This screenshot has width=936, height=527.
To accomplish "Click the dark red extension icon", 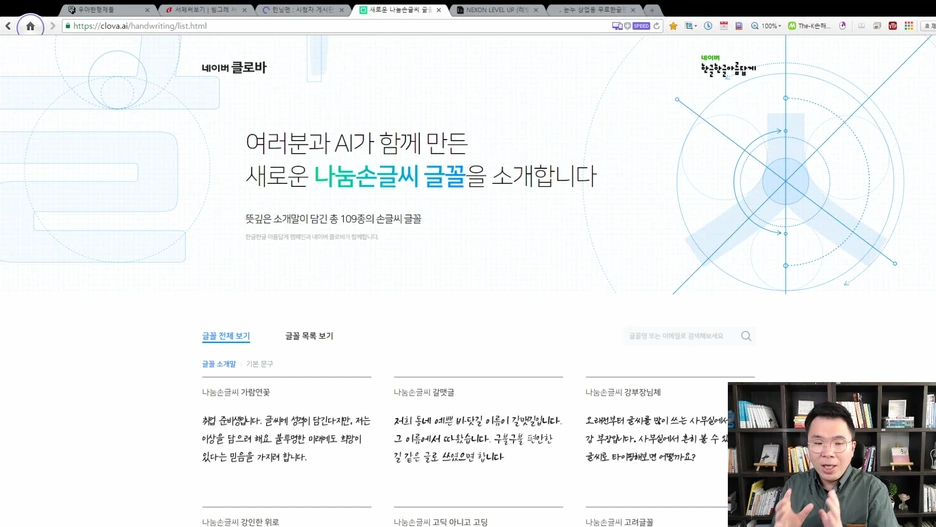I will click(893, 26).
